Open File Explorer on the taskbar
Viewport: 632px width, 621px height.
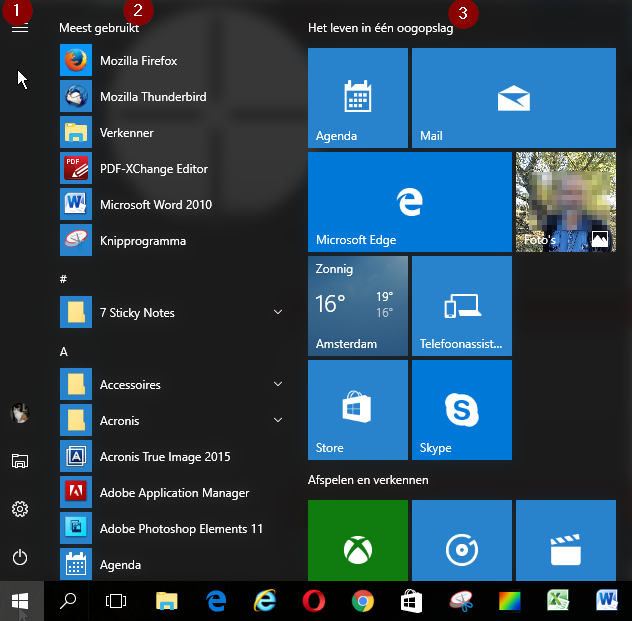[x=166, y=601]
